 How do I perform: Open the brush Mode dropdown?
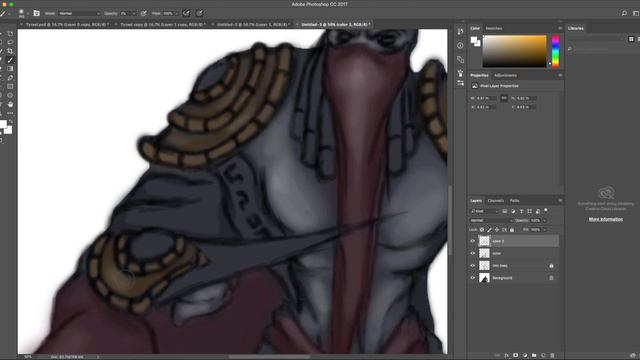[x=79, y=13]
